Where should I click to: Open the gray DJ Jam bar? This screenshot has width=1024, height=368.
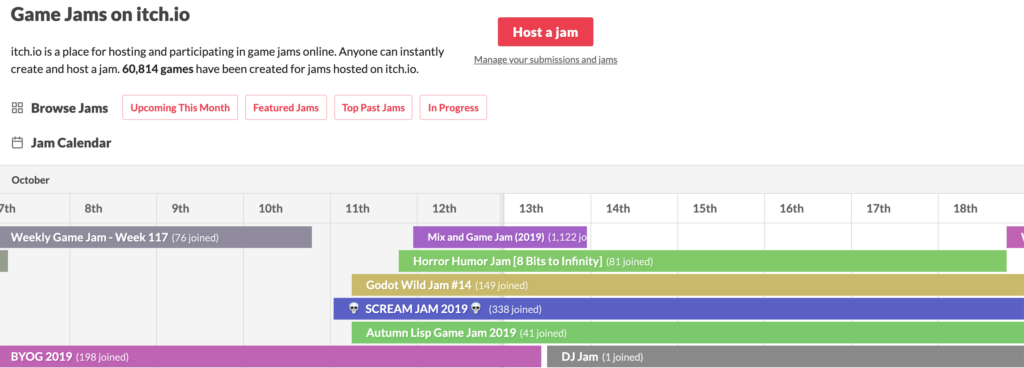[785, 357]
